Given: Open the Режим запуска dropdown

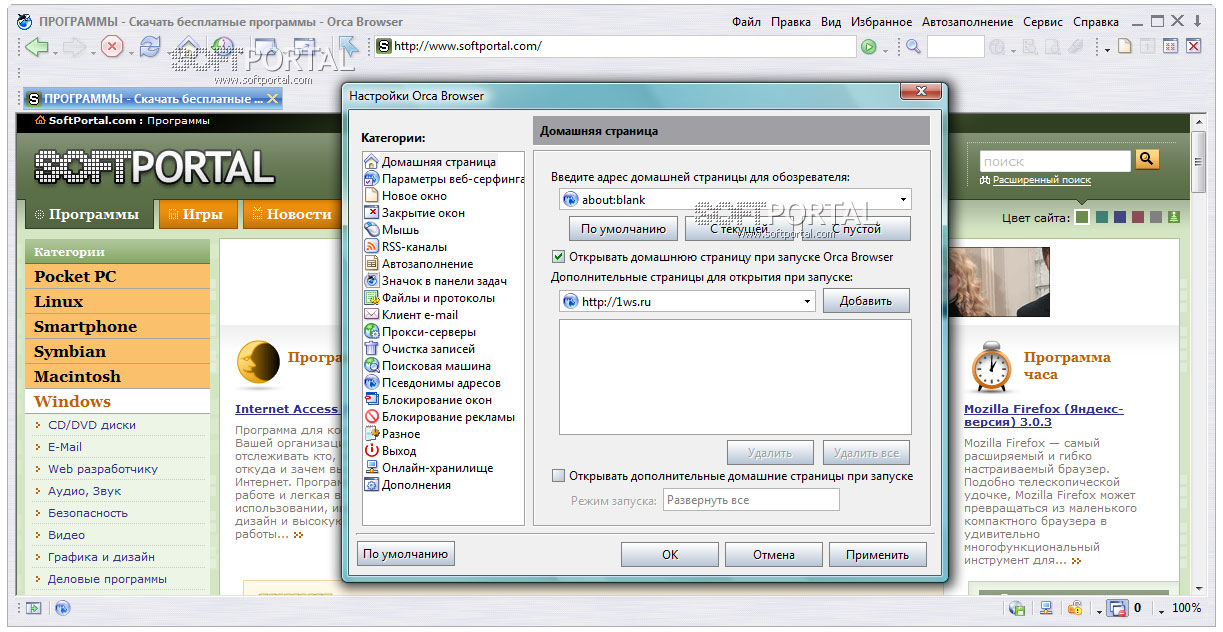Looking at the screenshot, I should tap(751, 500).
